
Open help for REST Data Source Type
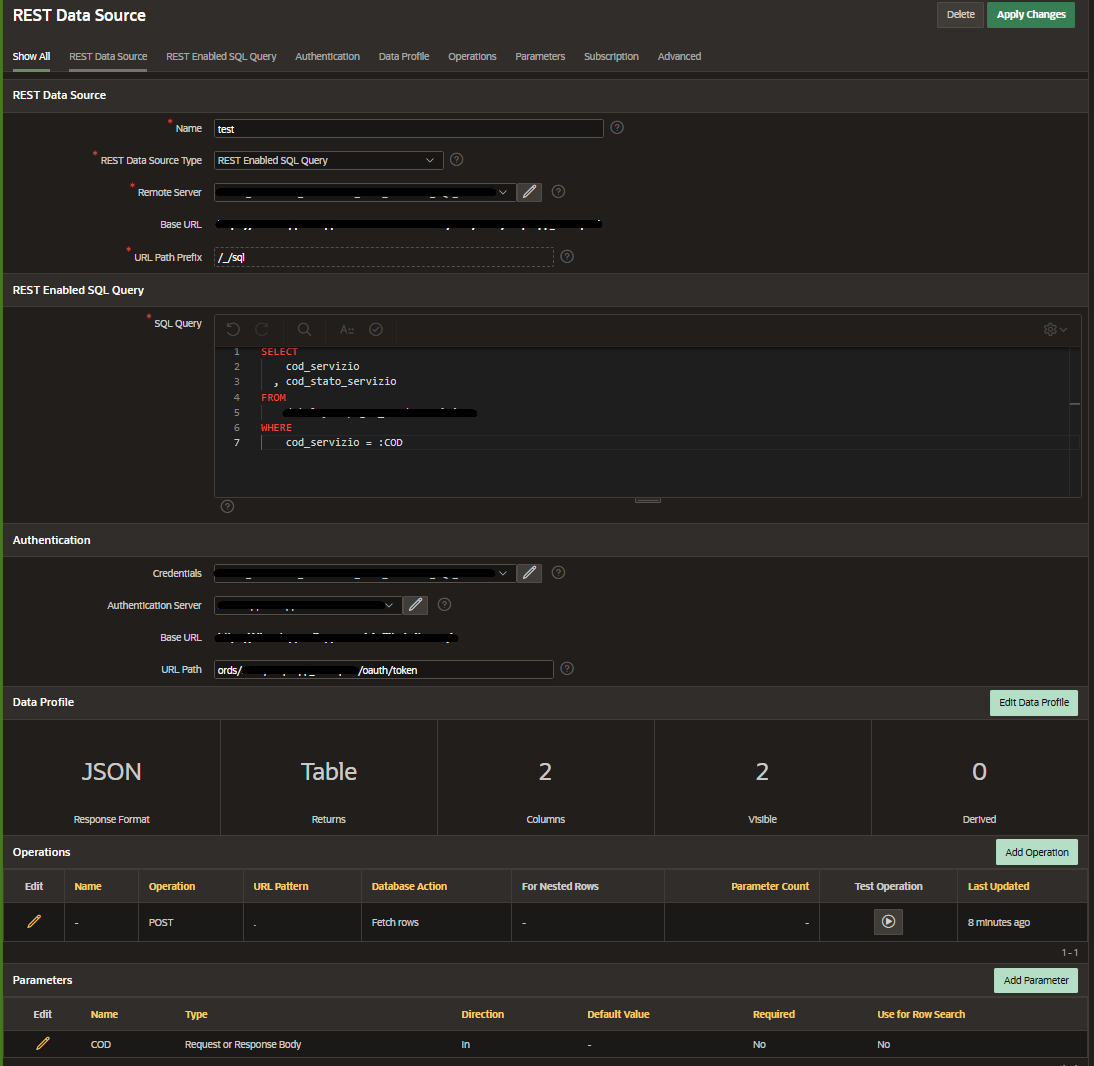[456, 160]
